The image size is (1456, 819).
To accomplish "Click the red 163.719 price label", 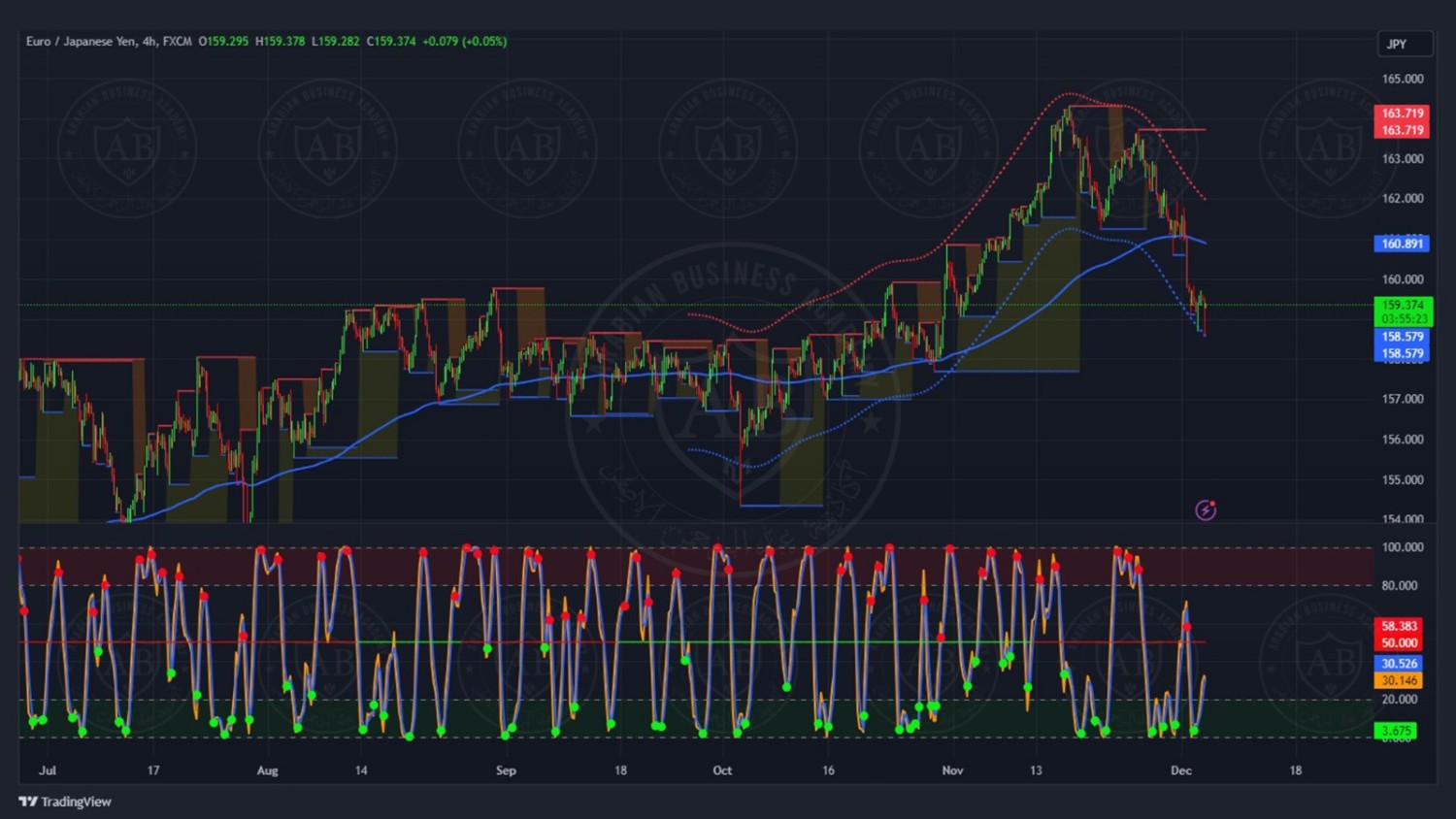I will (x=1403, y=114).
